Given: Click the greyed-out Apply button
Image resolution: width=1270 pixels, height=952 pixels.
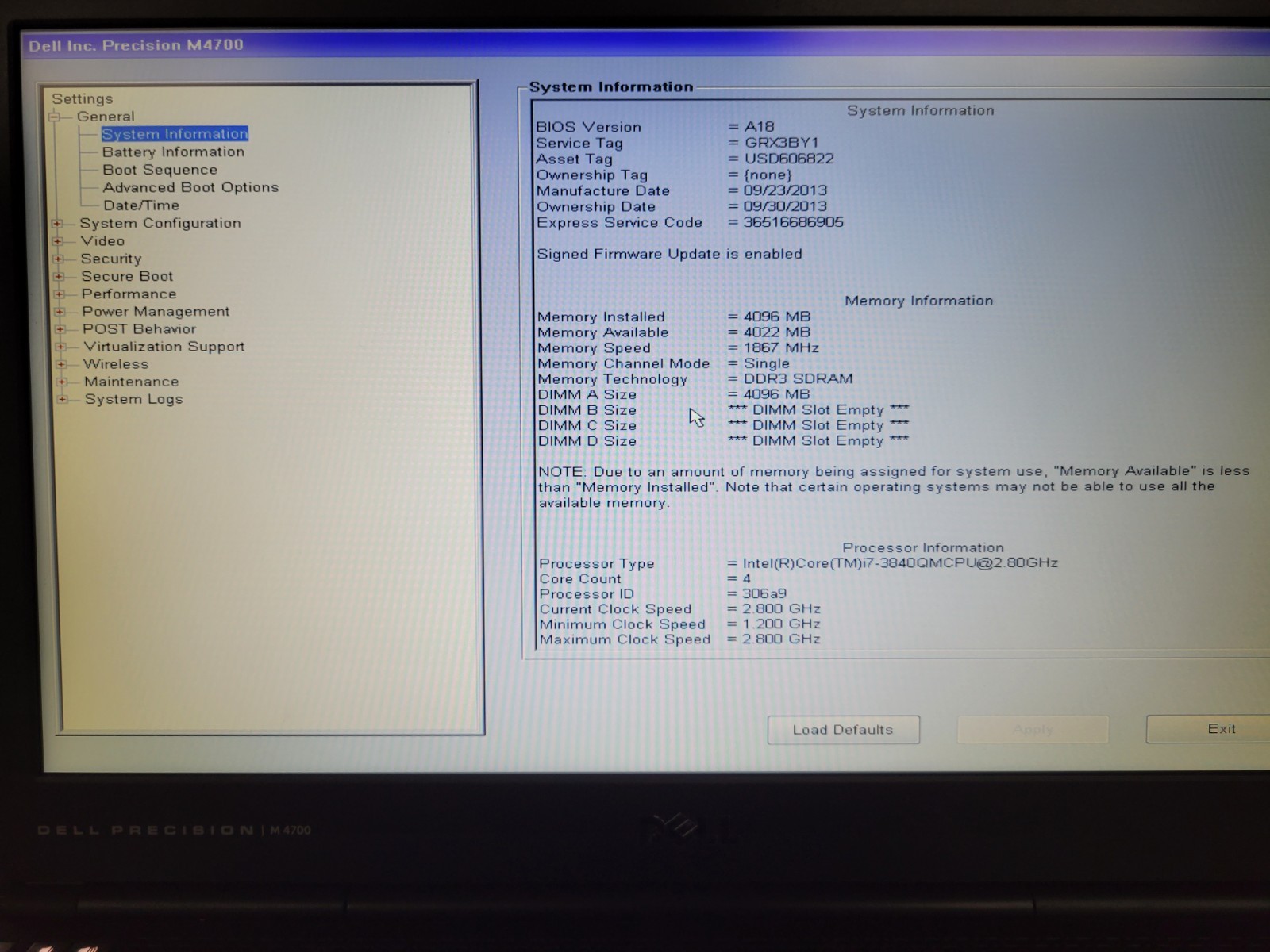Looking at the screenshot, I should [x=1033, y=730].
